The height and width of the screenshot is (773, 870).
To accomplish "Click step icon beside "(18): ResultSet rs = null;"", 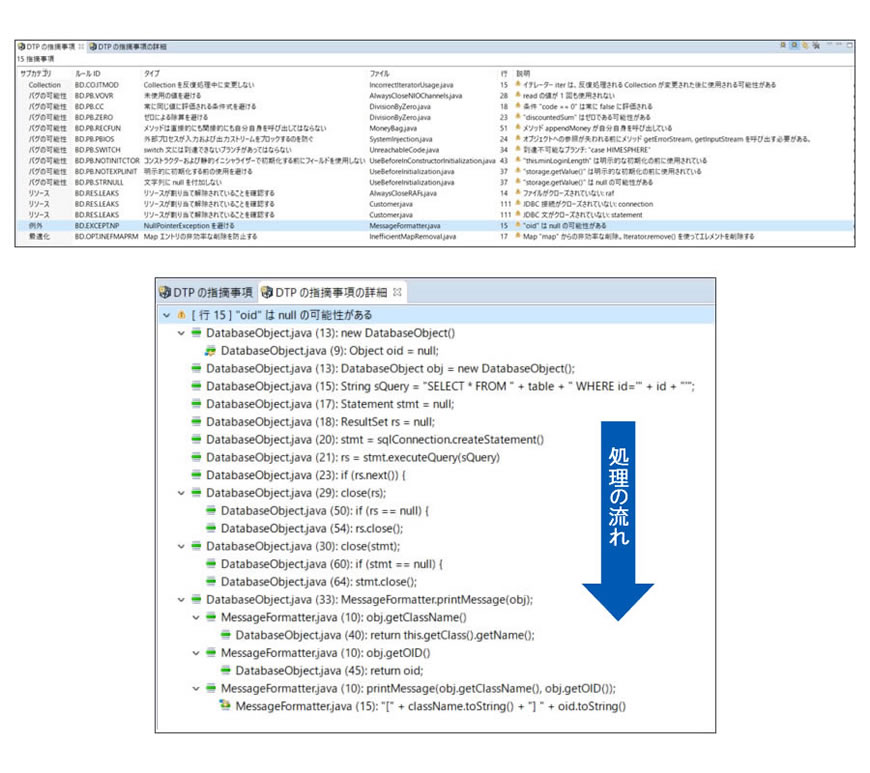I will pyautogui.click(x=196, y=421).
